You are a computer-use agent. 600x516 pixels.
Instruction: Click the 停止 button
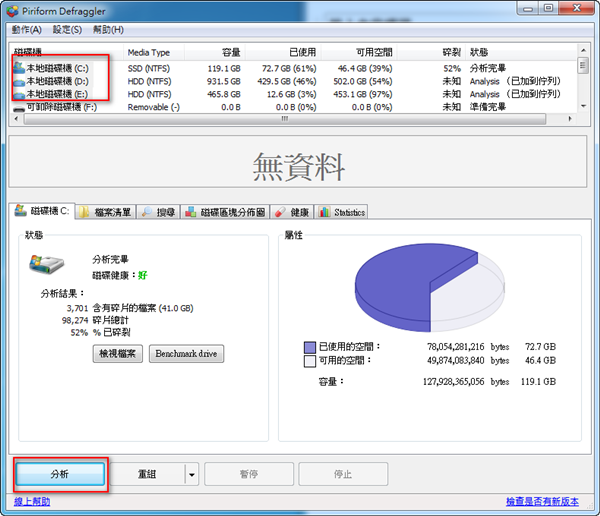click(343, 474)
